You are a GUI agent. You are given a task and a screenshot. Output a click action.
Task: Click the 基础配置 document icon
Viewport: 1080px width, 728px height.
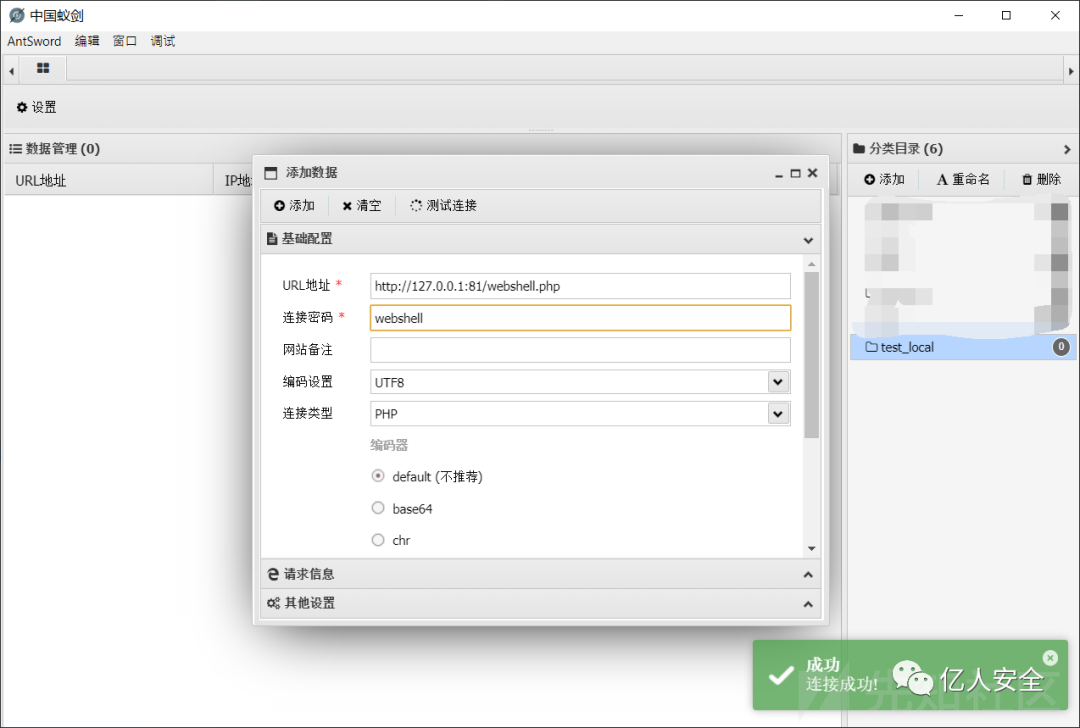[x=272, y=239]
